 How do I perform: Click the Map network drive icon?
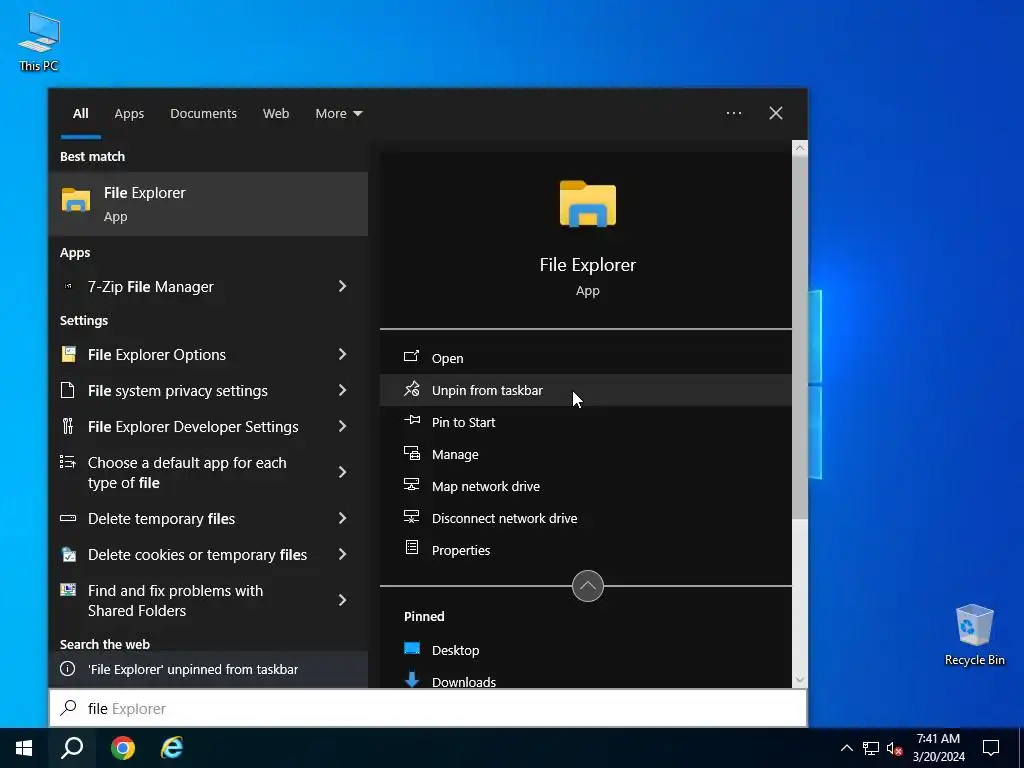411,485
